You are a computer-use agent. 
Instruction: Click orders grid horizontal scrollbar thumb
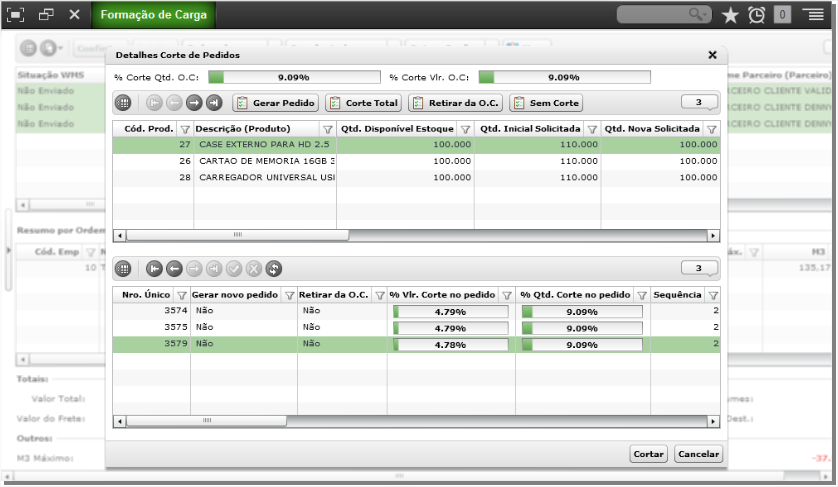tap(207, 421)
